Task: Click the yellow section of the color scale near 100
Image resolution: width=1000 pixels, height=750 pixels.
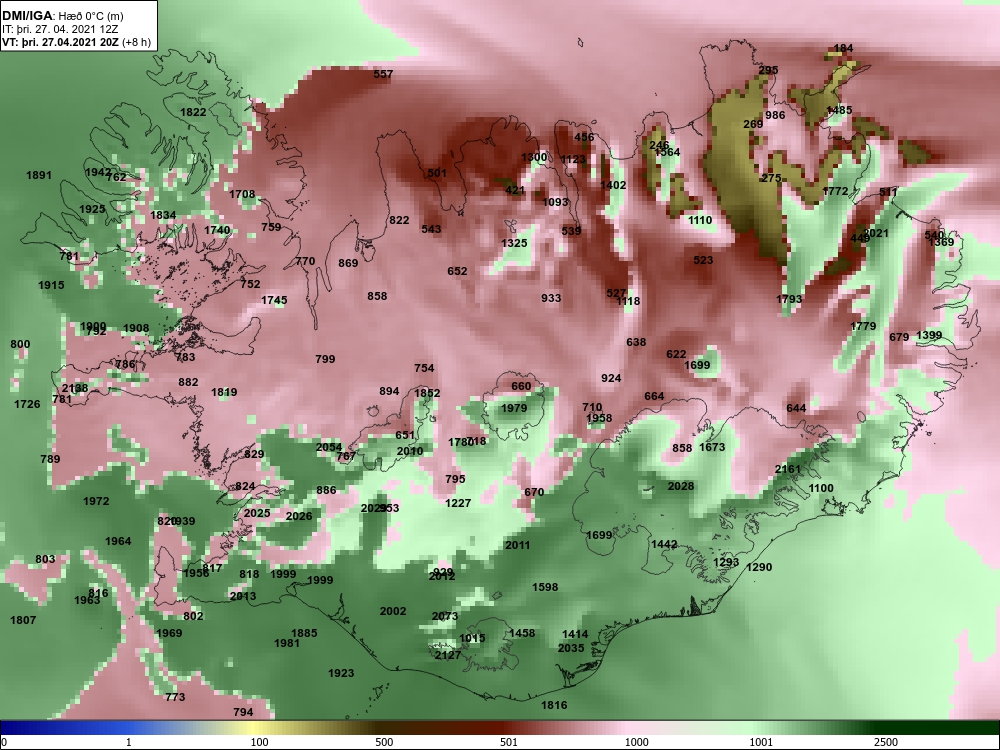Action: click(x=255, y=728)
